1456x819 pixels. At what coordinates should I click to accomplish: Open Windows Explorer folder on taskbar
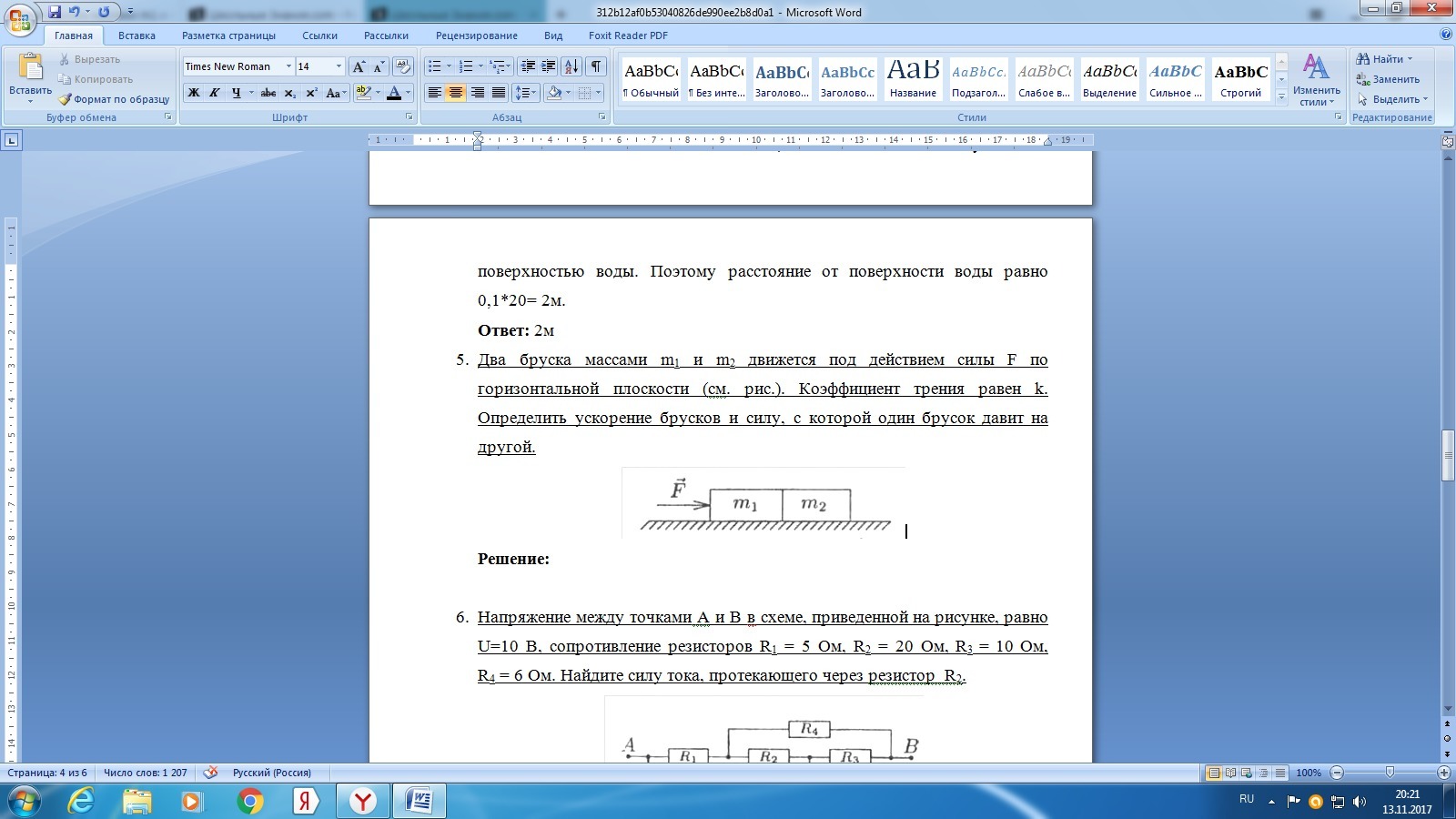click(137, 801)
